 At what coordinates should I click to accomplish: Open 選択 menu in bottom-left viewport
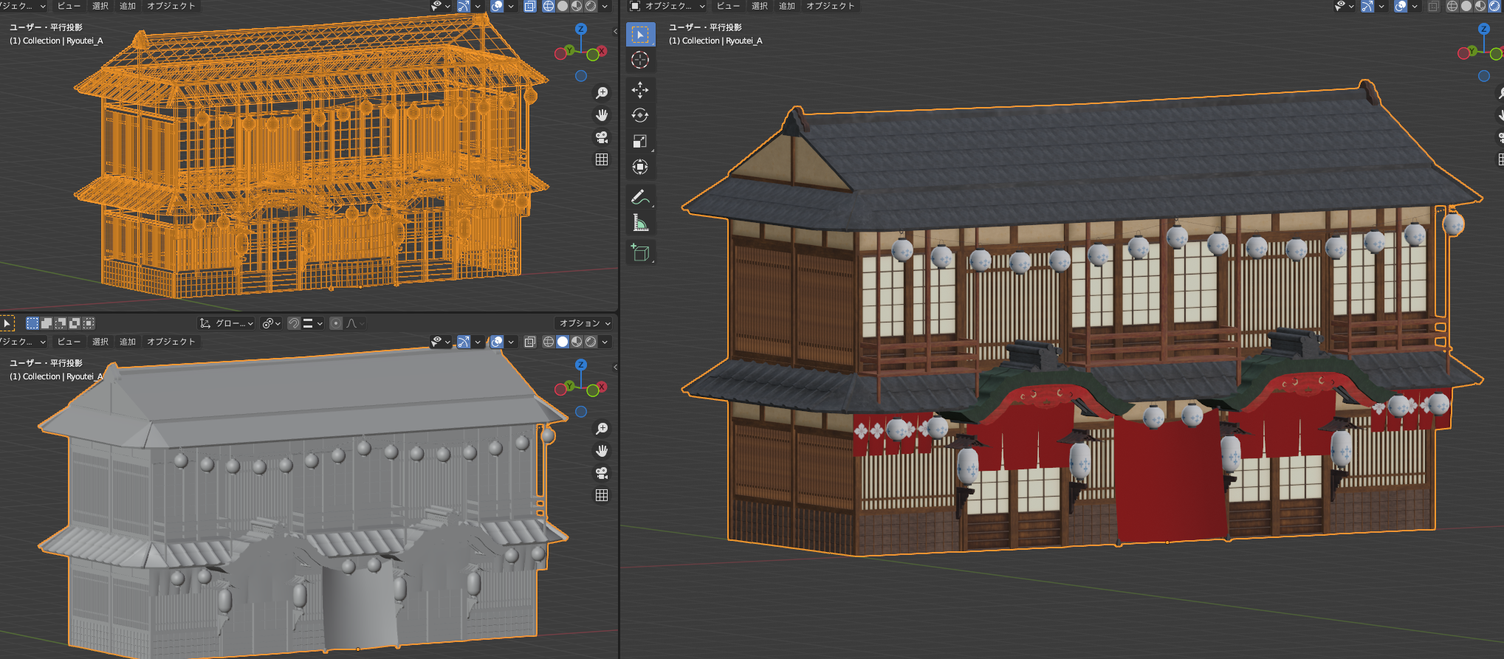100,341
